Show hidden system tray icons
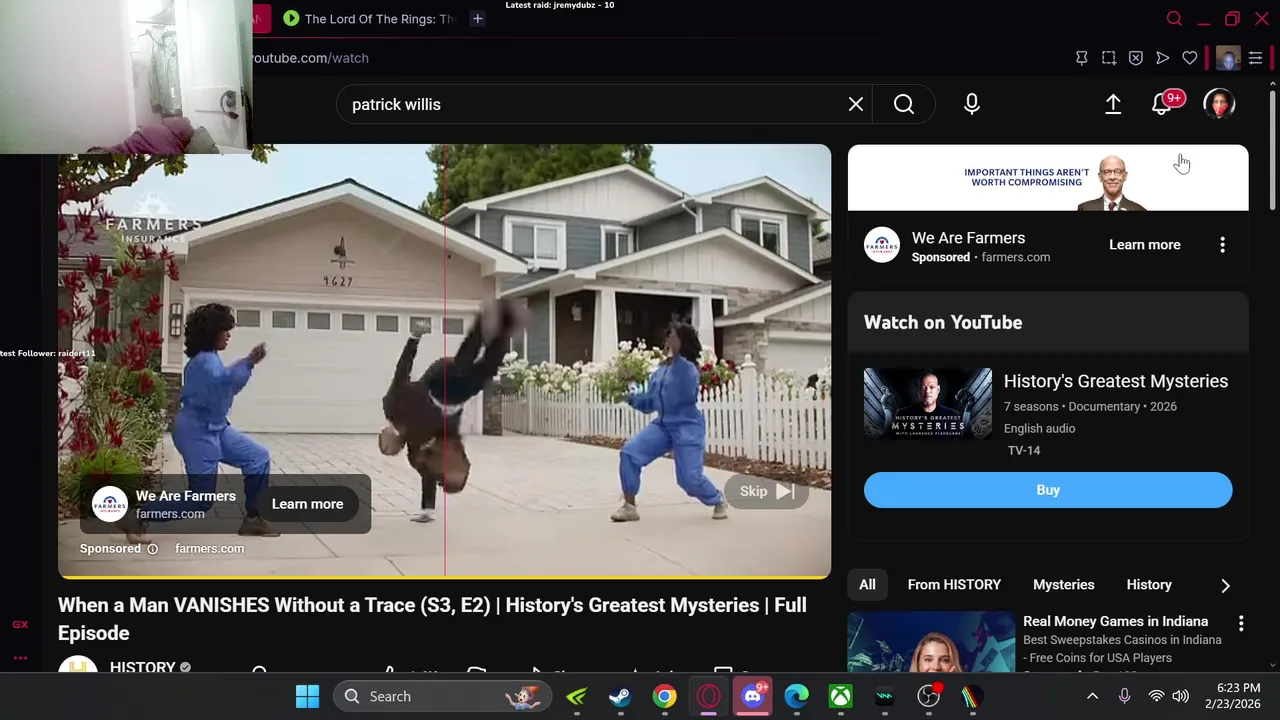The image size is (1280, 720). [x=1092, y=696]
